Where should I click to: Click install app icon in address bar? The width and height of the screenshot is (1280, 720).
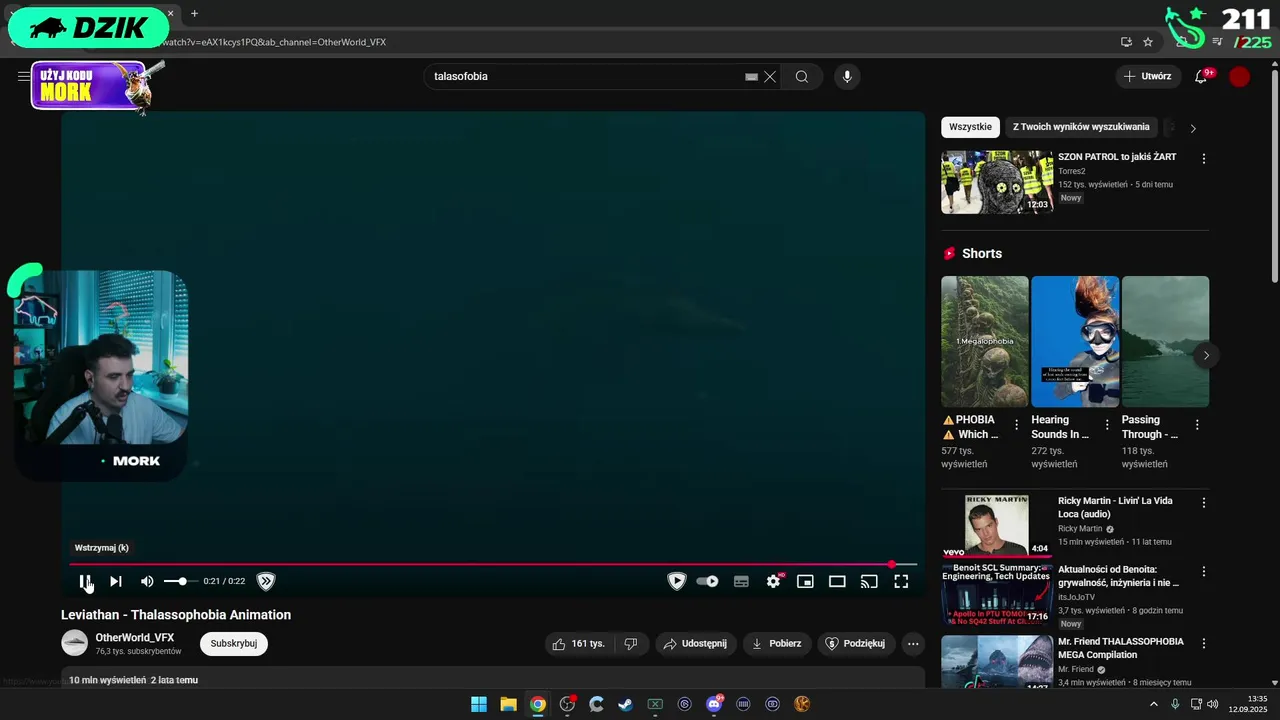coord(1126,42)
